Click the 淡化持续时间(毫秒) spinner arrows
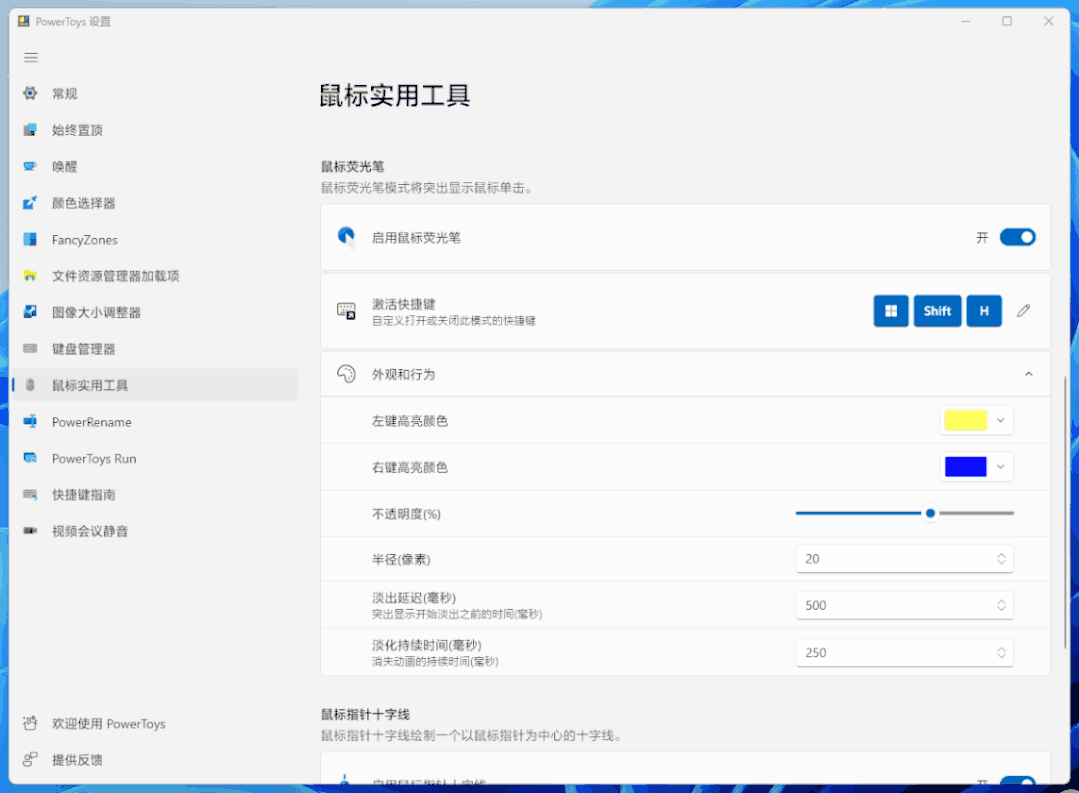1079x793 pixels. coord(1001,653)
